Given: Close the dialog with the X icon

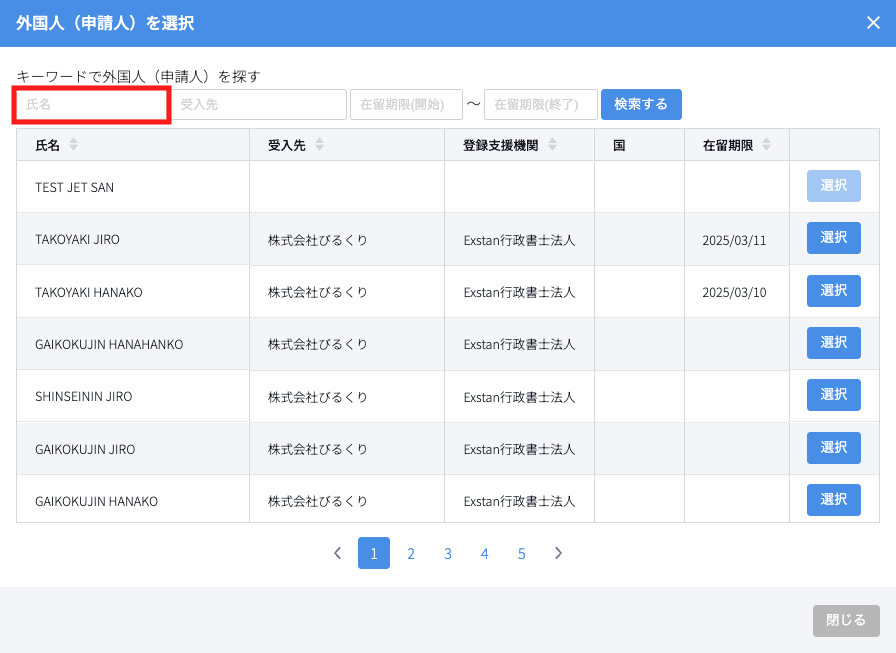Looking at the screenshot, I should [x=873, y=23].
